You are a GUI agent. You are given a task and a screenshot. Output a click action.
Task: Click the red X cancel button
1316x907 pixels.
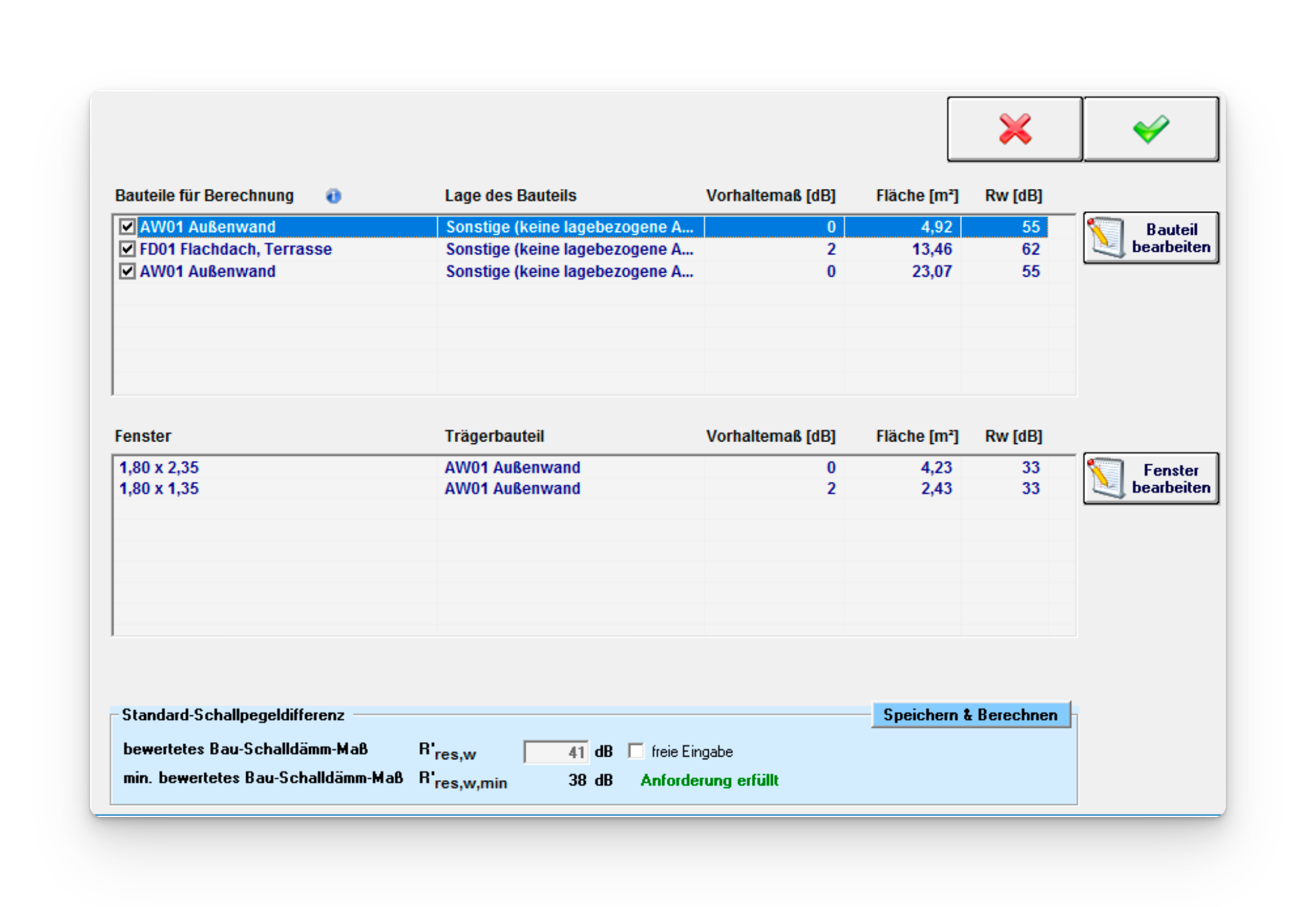[1014, 129]
